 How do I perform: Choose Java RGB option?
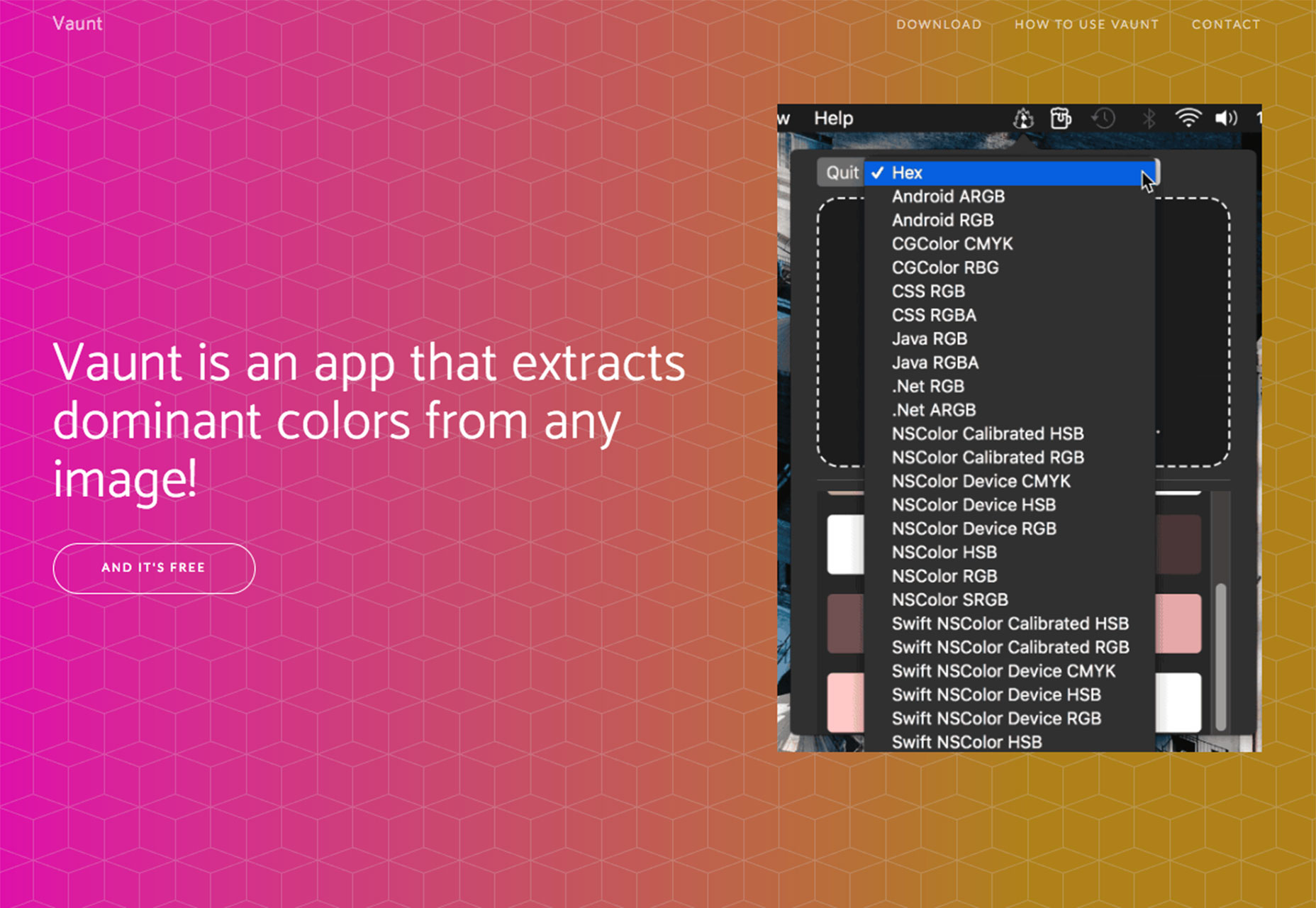[x=1010, y=339]
